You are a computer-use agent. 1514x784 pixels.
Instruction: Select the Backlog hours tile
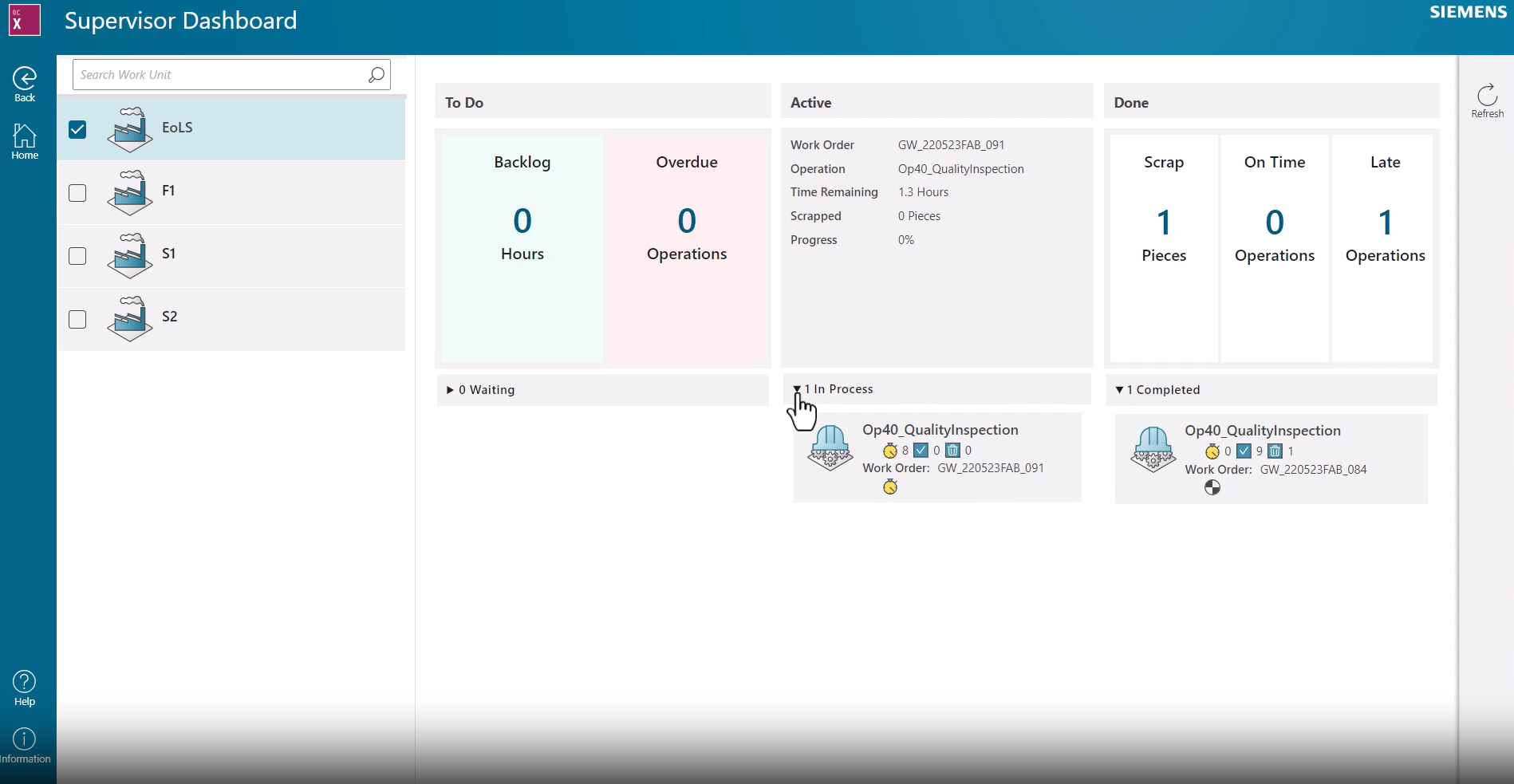click(522, 247)
